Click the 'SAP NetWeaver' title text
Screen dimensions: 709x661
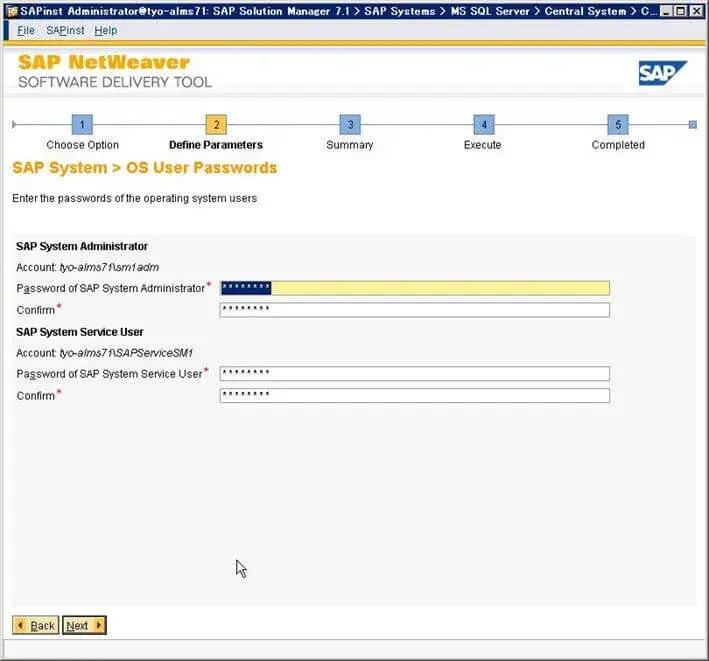[104, 62]
